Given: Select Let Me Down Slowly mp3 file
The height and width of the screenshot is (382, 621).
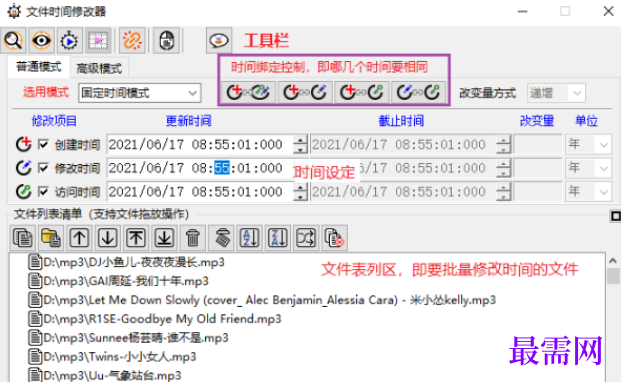Looking at the screenshot, I should point(262,300).
